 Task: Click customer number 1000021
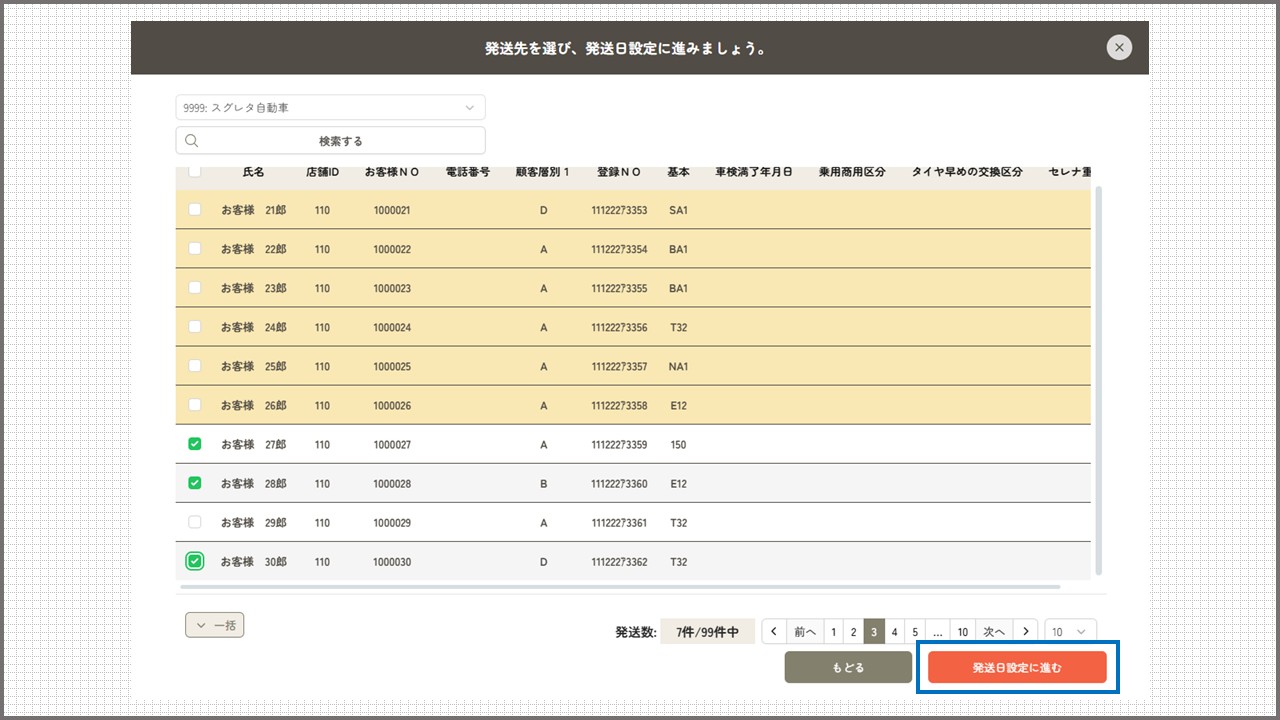392,211
